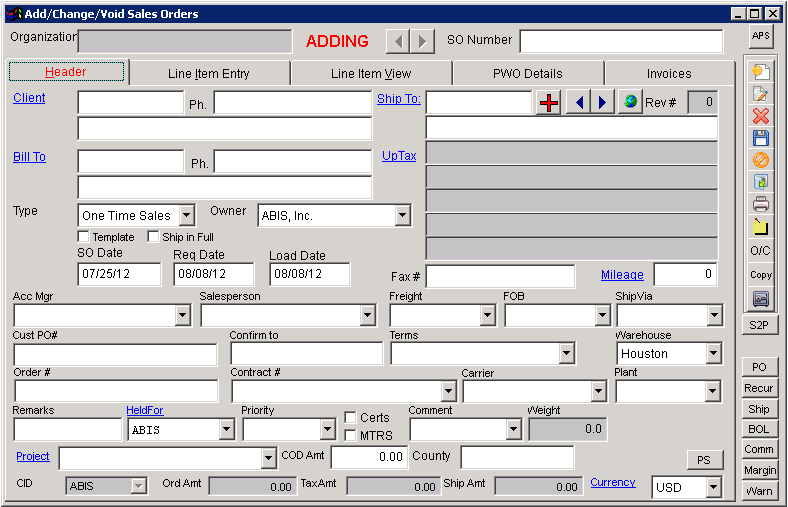Screen dimensions: 788x507
Task: Click the edit record pencil icon
Action: (x=761, y=94)
